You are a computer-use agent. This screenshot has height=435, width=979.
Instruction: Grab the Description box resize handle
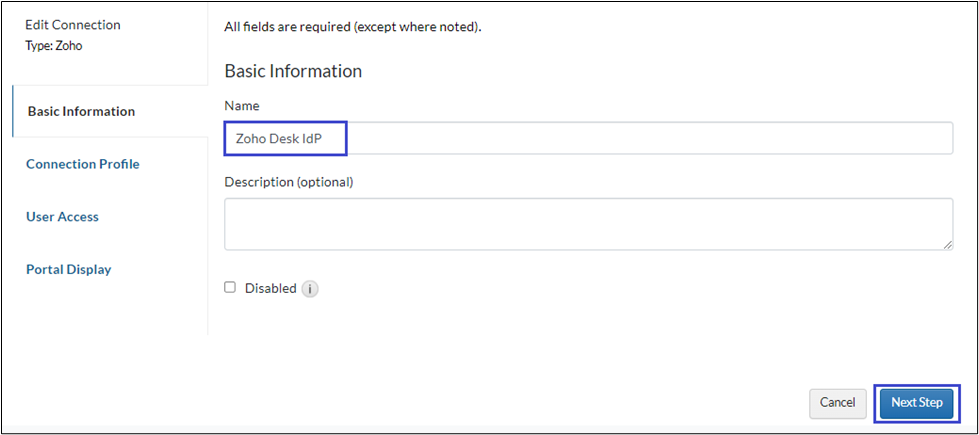(947, 243)
